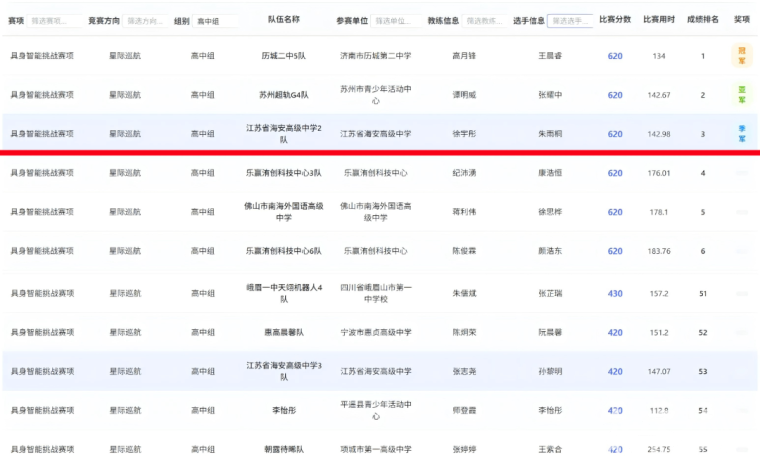Screen dimensions: 760x469
Task: Click player name 康浩恒
Action: [550, 173]
